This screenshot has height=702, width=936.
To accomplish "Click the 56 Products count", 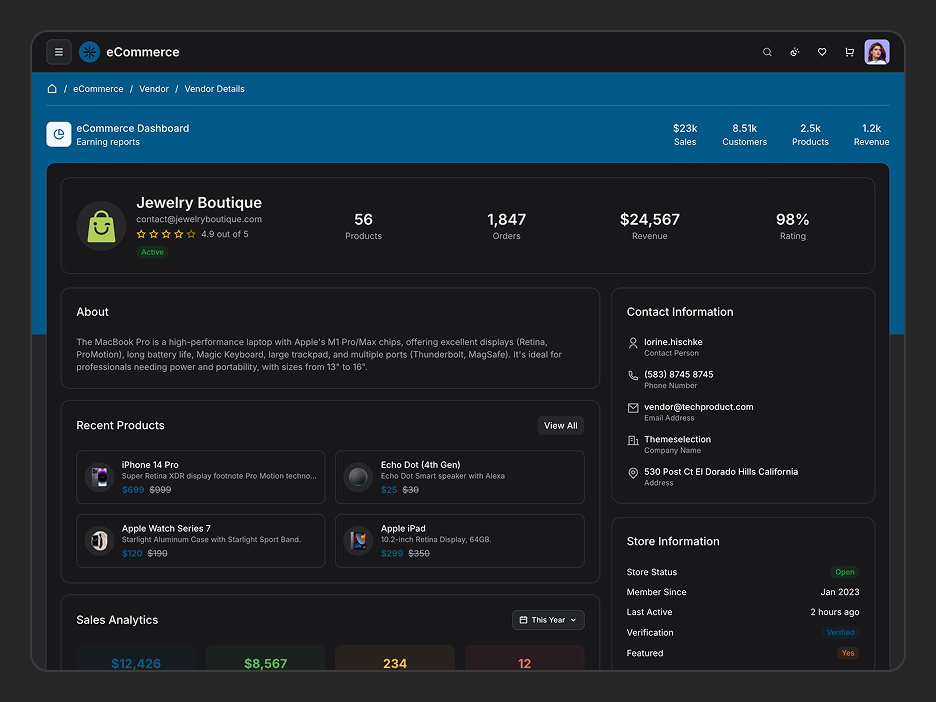I will point(363,226).
